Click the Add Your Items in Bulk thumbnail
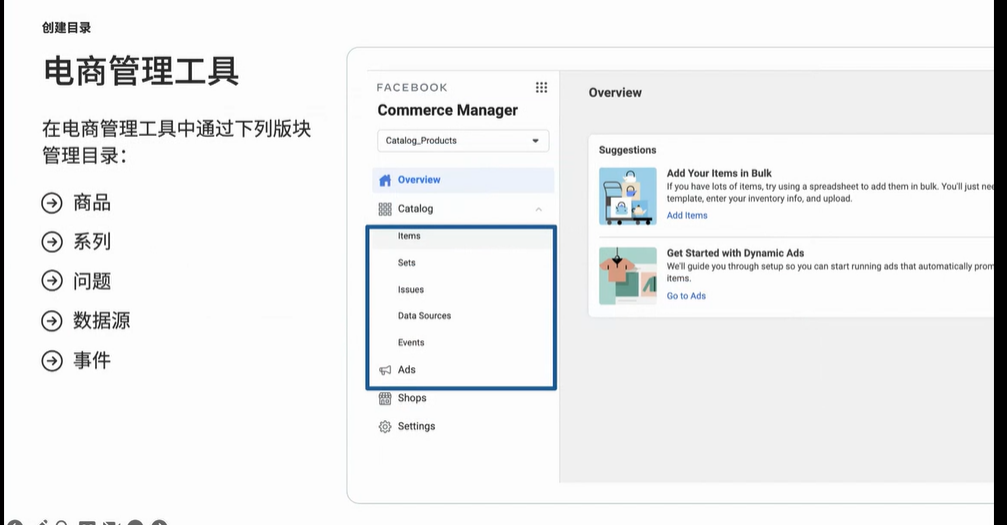The height and width of the screenshot is (525, 1007). [x=627, y=196]
